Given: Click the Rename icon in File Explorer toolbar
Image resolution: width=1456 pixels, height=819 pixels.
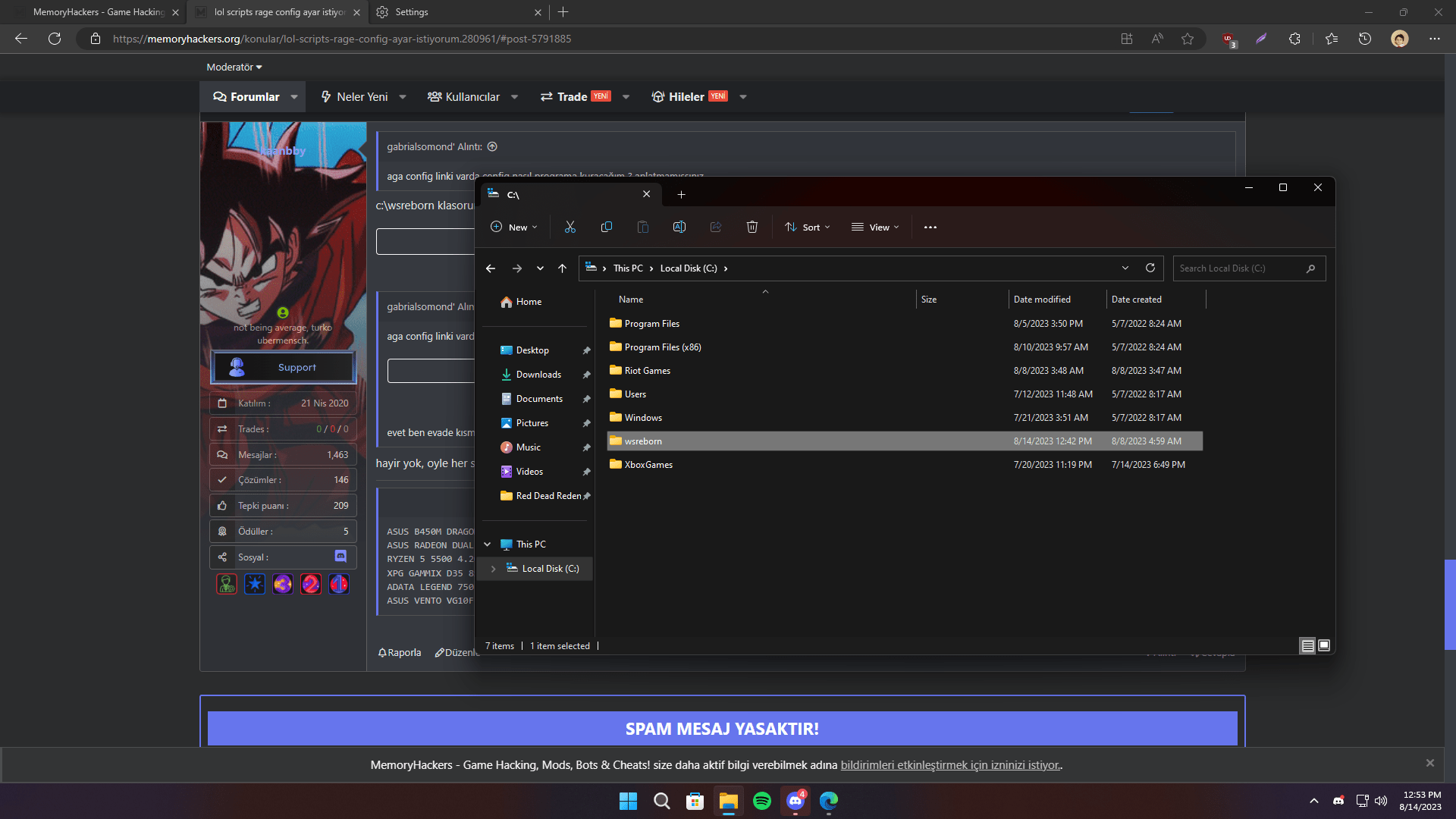Looking at the screenshot, I should click(x=679, y=227).
